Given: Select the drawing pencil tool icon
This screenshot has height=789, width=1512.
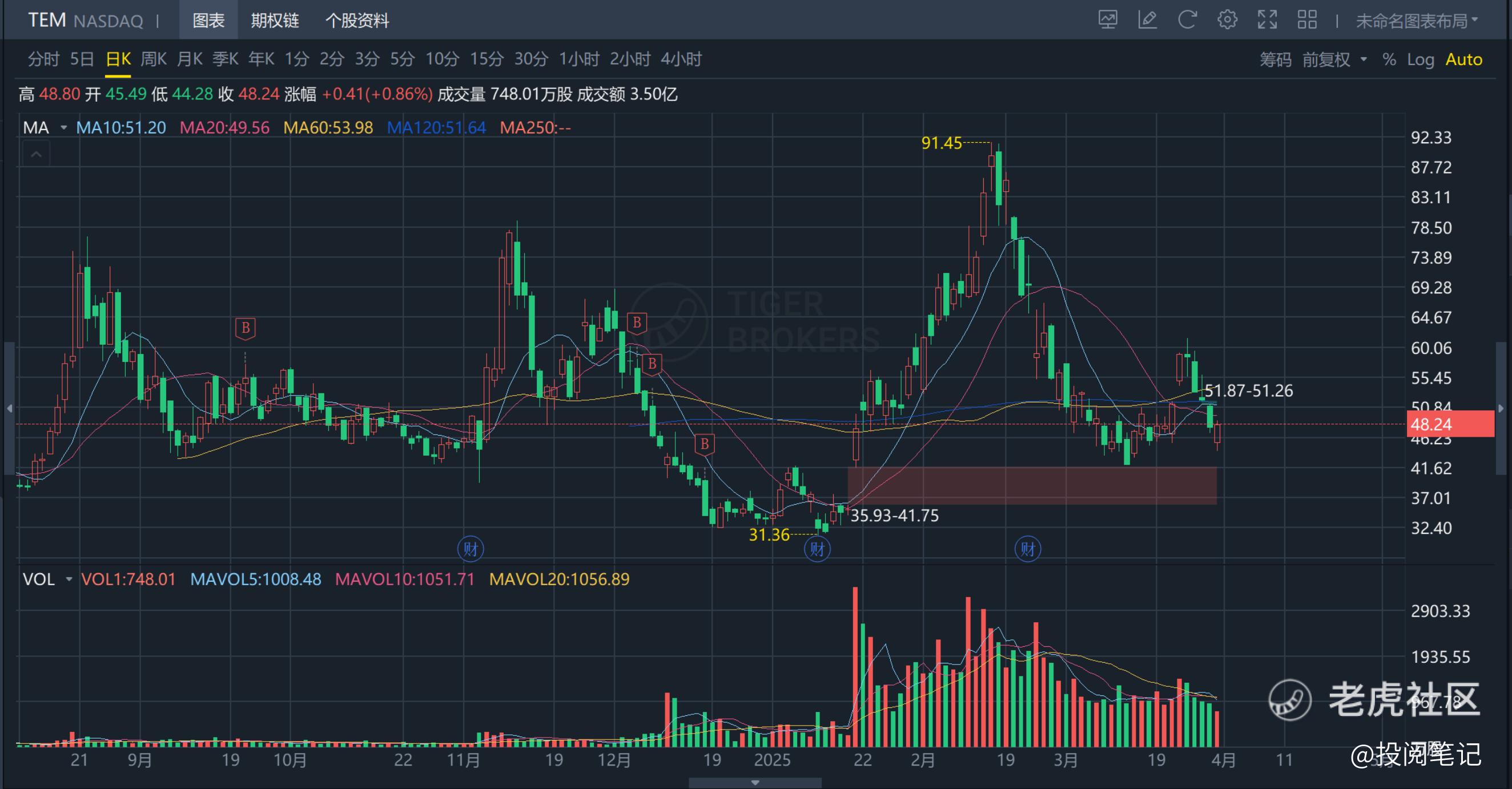Looking at the screenshot, I should 1147,20.
